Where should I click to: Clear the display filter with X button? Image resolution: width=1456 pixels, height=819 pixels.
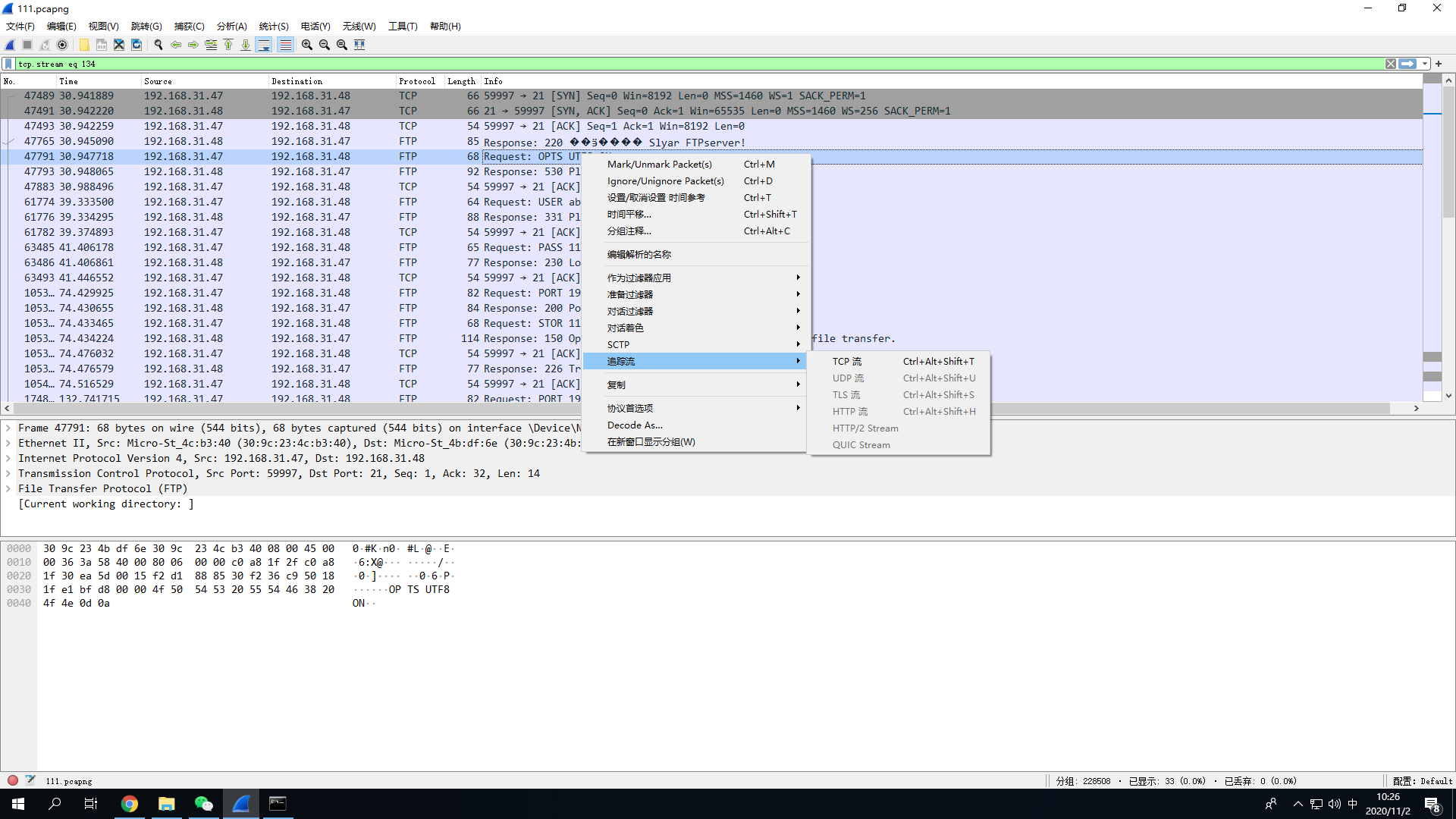(1390, 64)
